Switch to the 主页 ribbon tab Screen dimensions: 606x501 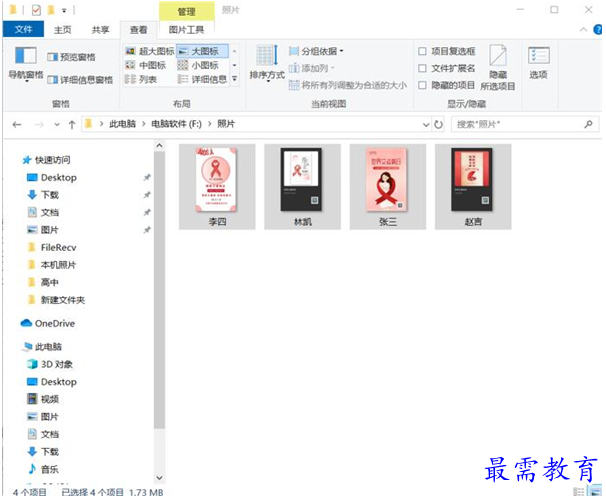62,30
